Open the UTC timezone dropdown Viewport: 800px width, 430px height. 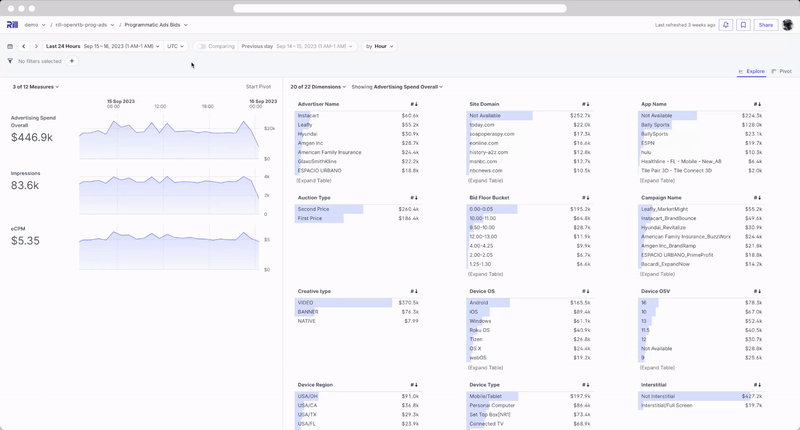coord(176,46)
